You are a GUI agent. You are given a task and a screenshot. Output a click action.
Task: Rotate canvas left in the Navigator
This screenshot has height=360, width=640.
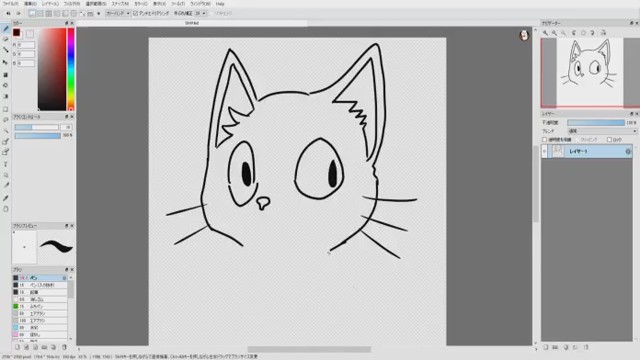coord(574,33)
